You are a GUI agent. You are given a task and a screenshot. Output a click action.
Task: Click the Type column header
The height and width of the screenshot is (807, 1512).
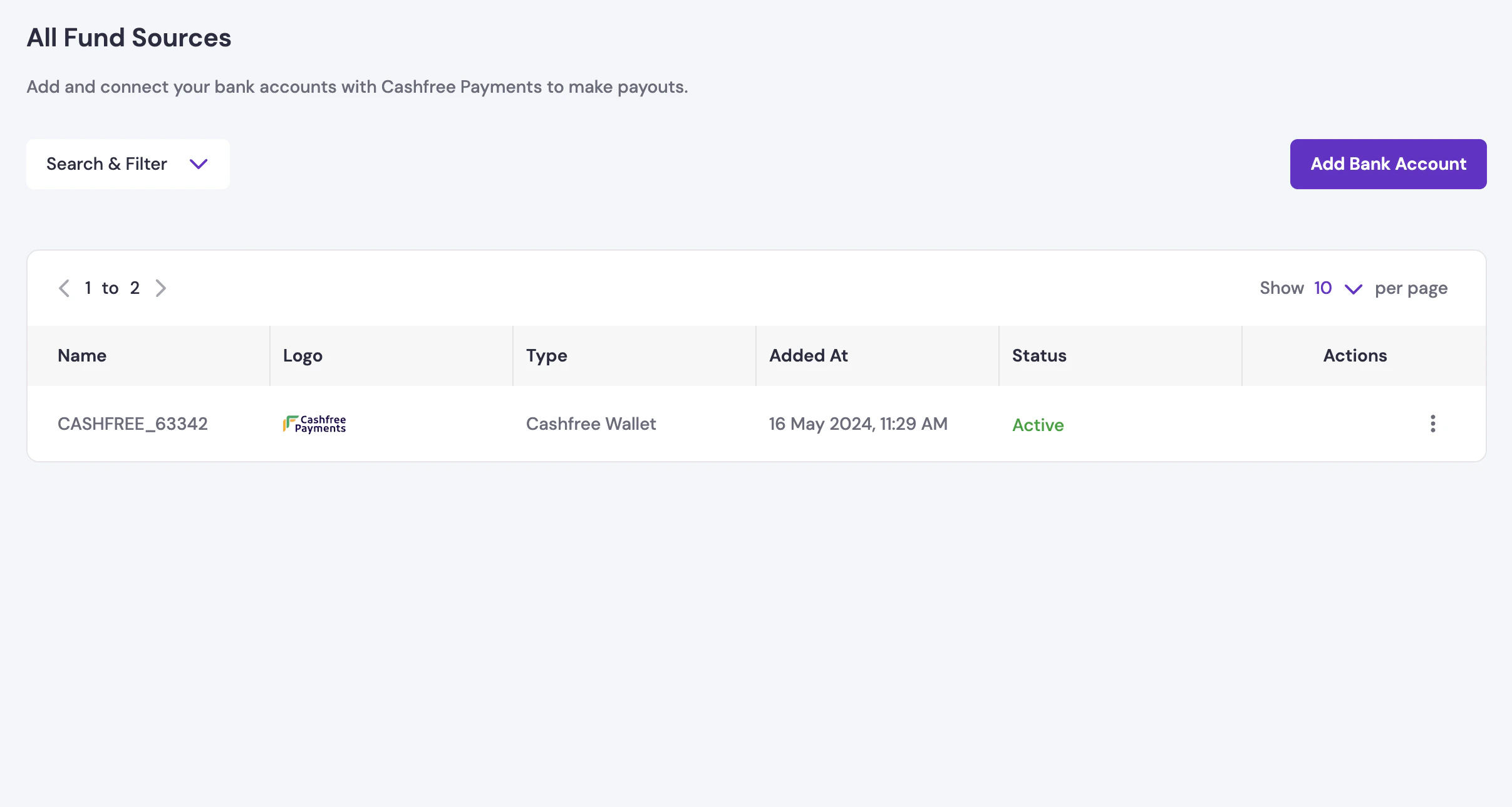click(x=546, y=356)
